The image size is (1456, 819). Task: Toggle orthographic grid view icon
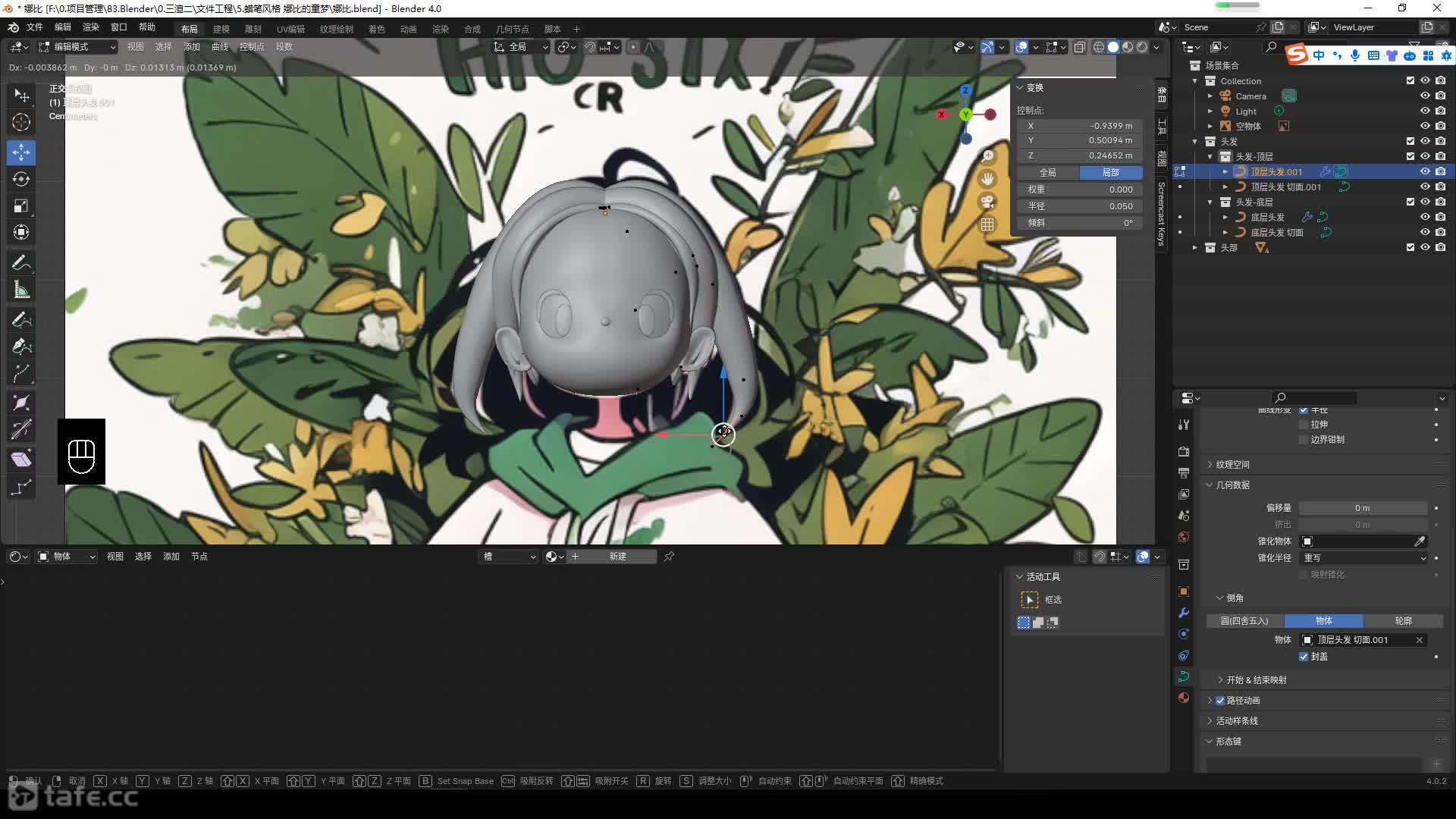987,224
